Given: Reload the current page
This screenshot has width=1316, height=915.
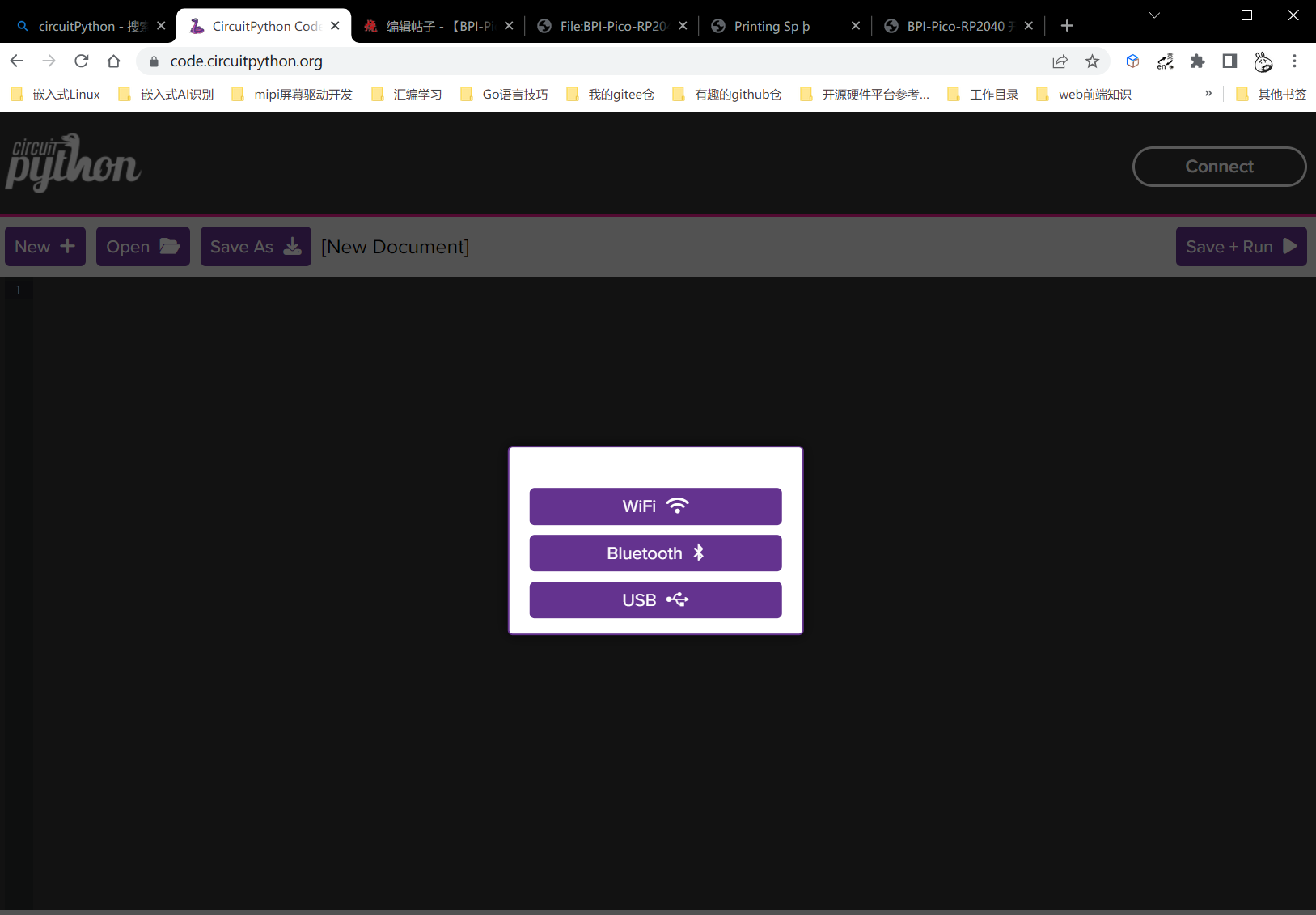Looking at the screenshot, I should point(81,61).
